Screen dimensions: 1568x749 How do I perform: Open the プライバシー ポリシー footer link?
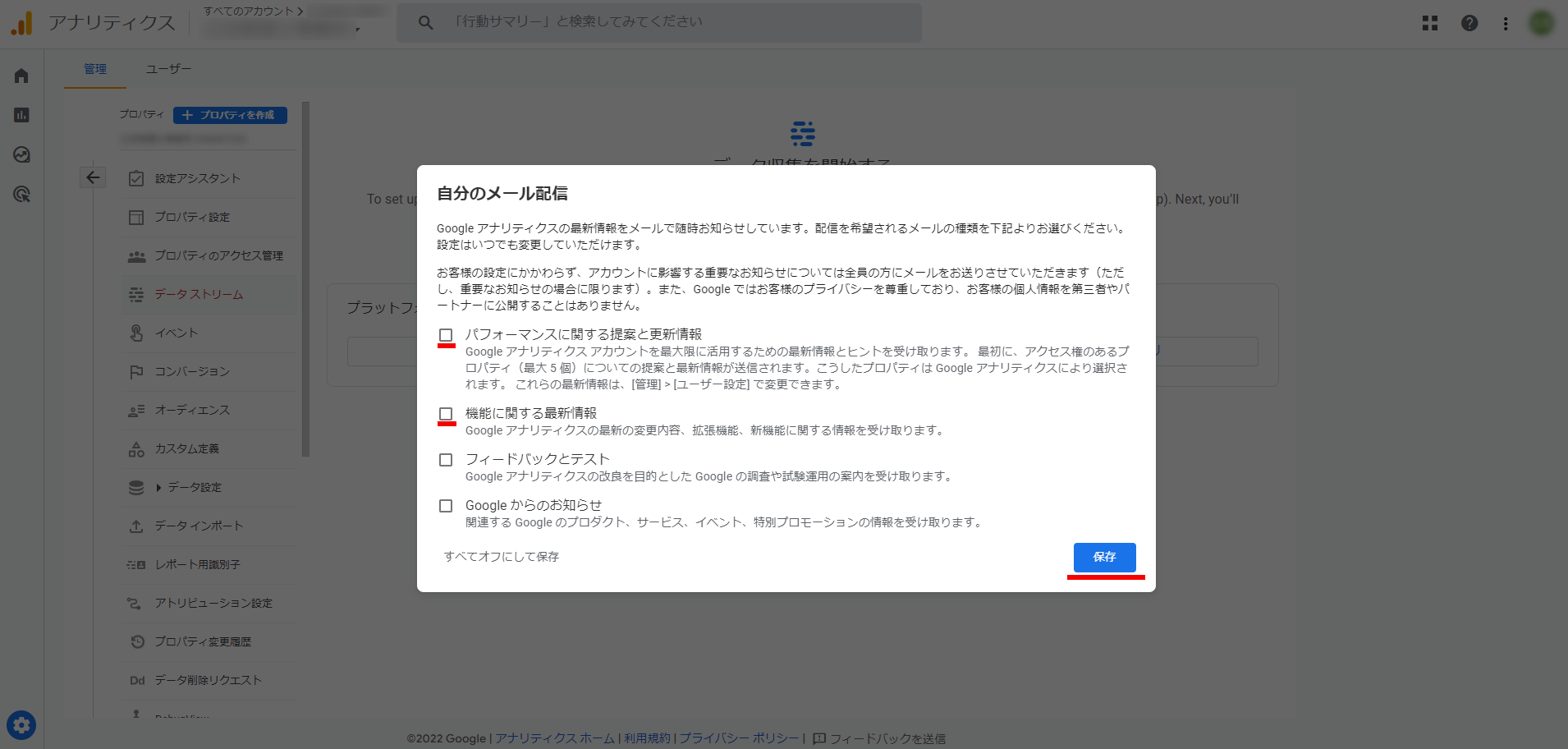739,738
